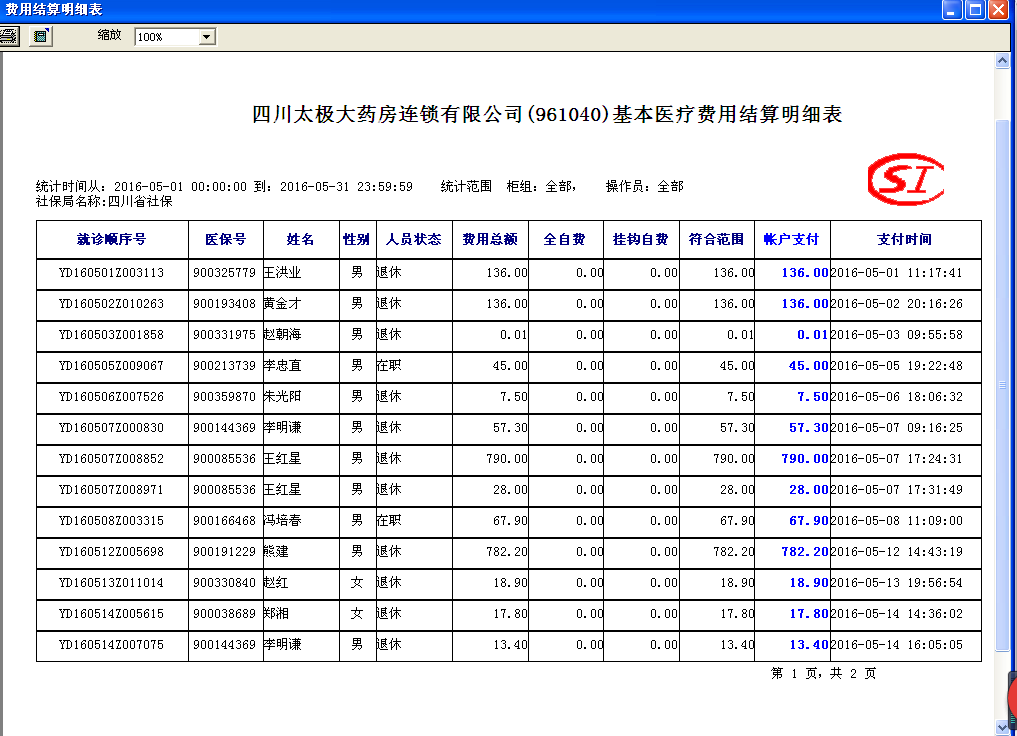Image resolution: width=1017 pixels, height=736 pixels.
Task: Click the page indicator 第 1 页,共 2 页
Action: pos(824,674)
